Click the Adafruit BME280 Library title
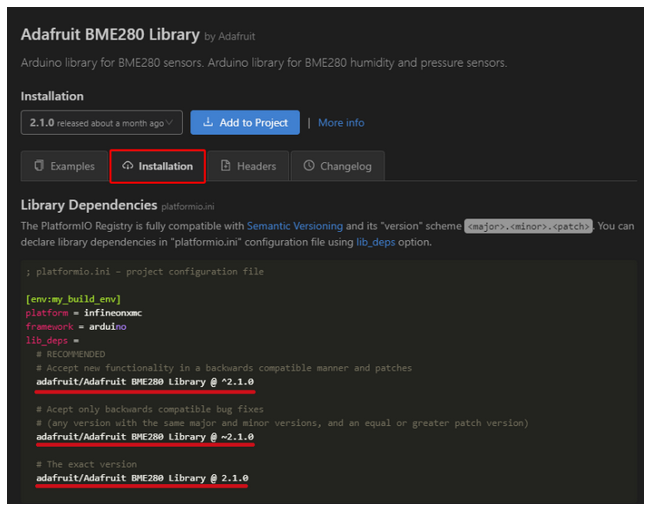This screenshot has width=651, height=512. [x=110, y=34]
